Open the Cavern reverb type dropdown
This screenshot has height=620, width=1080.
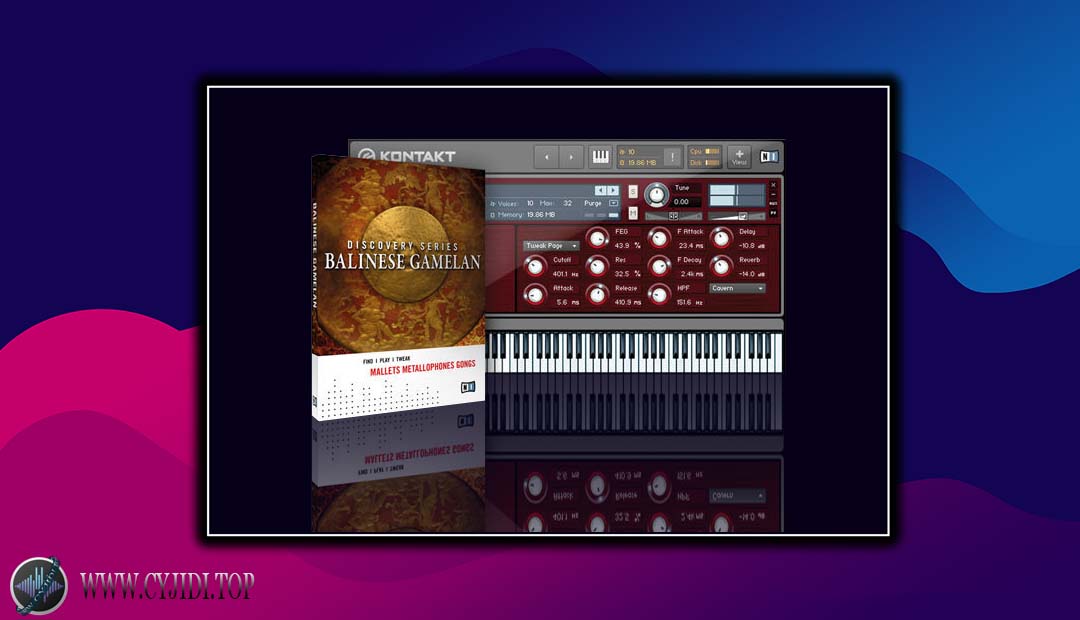pyautogui.click(x=737, y=288)
